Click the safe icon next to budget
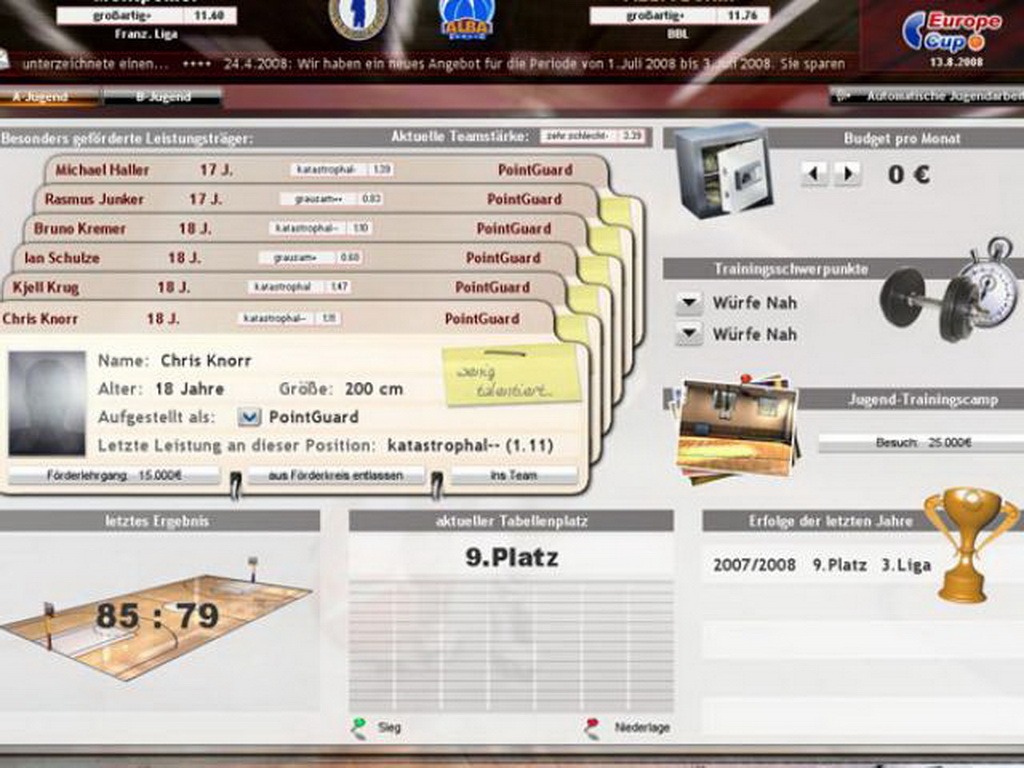Screen dimensions: 1024x768 click(x=723, y=170)
